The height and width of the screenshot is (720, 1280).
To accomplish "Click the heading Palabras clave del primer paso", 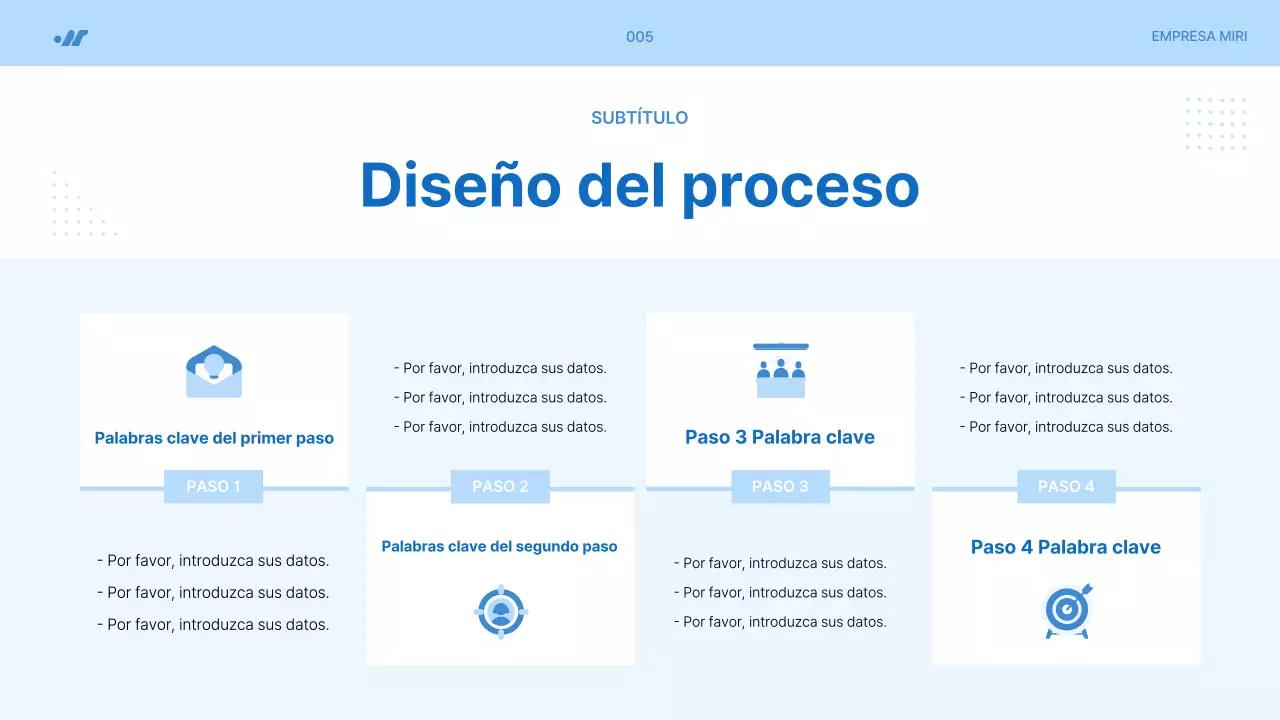I will [x=213, y=437].
